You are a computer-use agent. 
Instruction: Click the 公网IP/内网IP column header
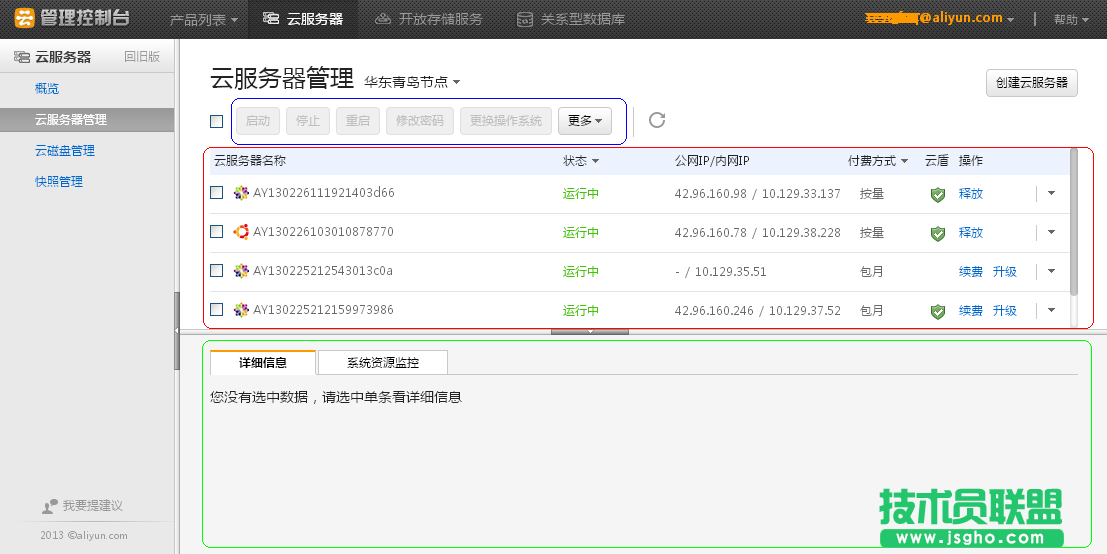pyautogui.click(x=712, y=161)
